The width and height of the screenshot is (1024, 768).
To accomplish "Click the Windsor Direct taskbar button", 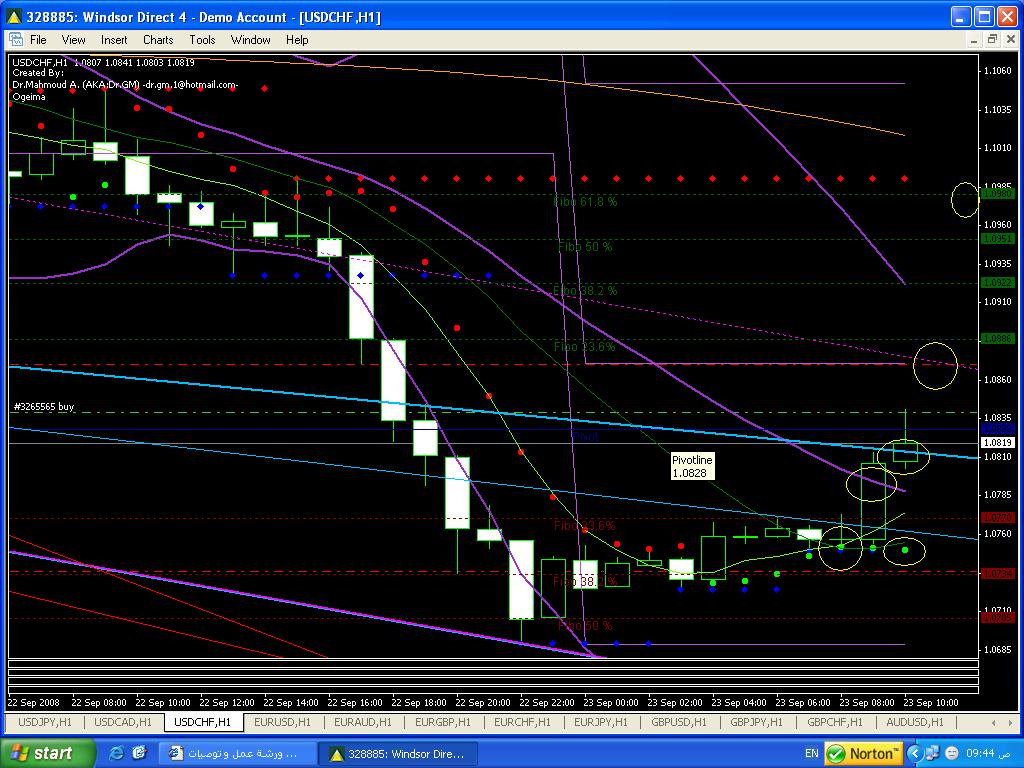I will click(x=396, y=753).
